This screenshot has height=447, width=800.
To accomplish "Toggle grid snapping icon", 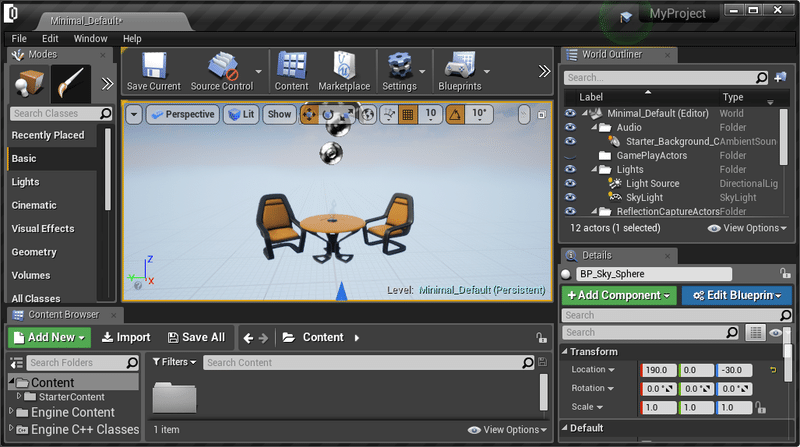I will coord(408,115).
